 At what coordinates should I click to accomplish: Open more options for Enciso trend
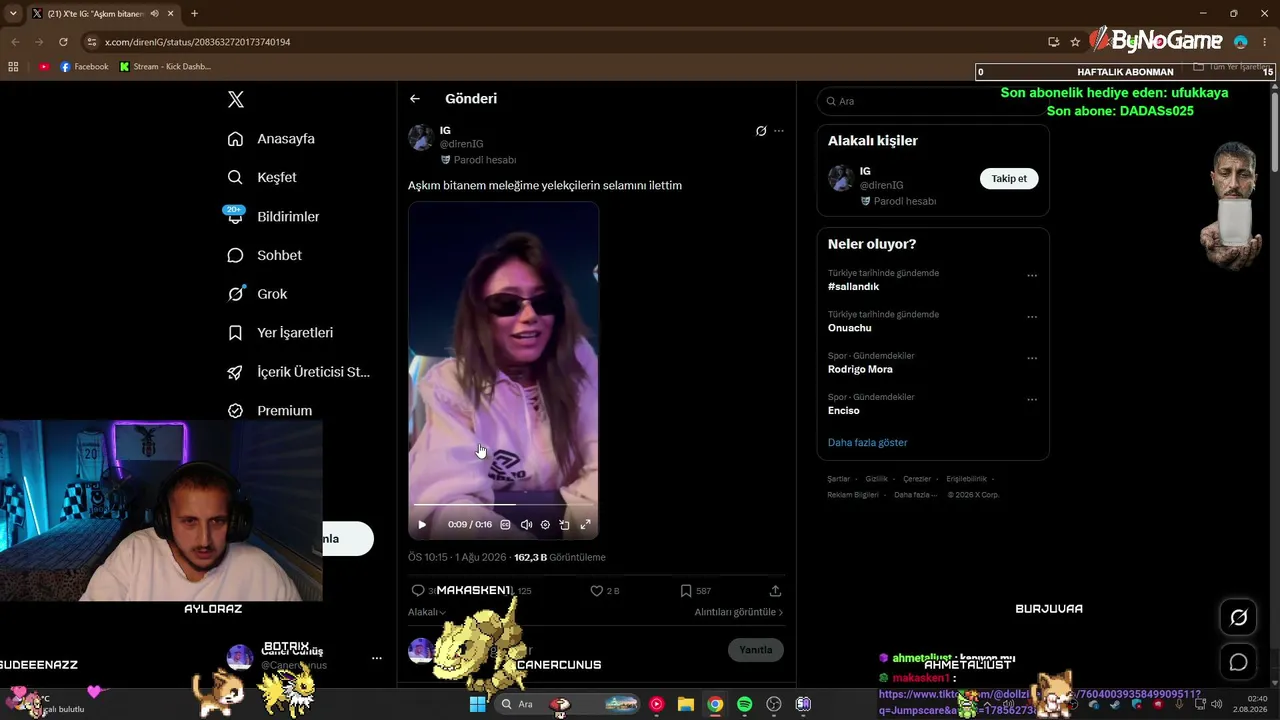click(1032, 400)
